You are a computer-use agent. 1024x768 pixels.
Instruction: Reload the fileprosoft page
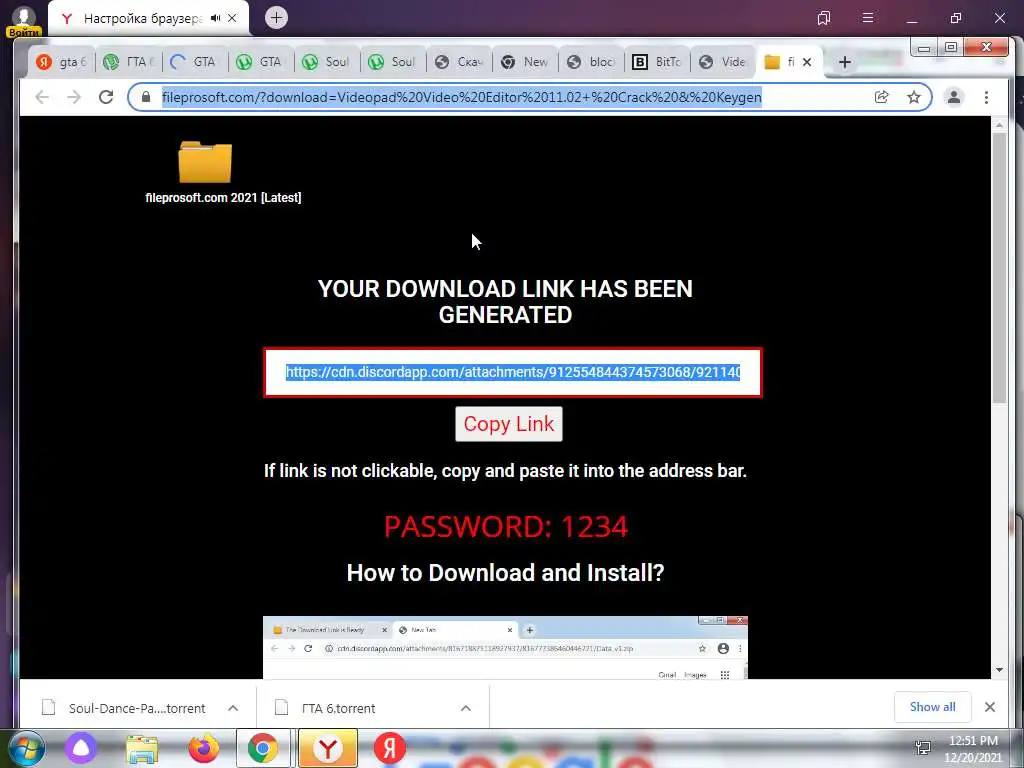106,97
